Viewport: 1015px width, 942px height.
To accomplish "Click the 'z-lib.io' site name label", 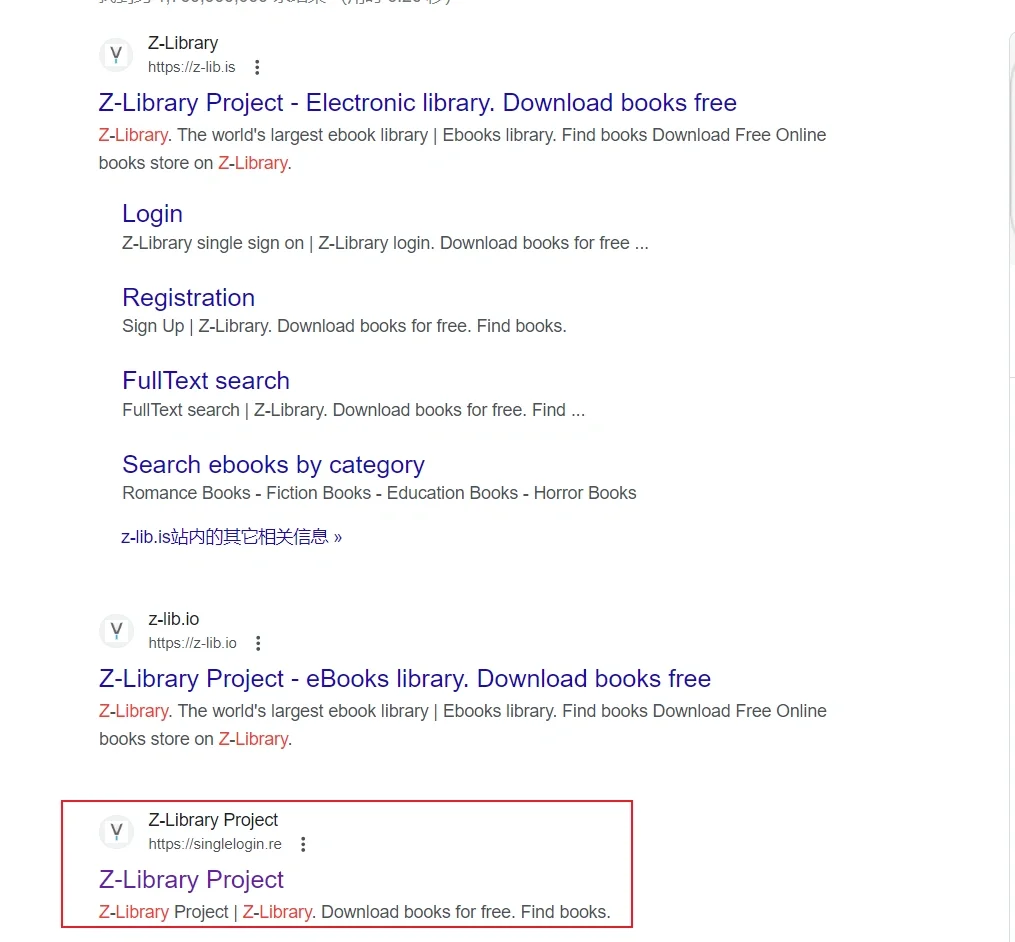I will tap(173, 619).
